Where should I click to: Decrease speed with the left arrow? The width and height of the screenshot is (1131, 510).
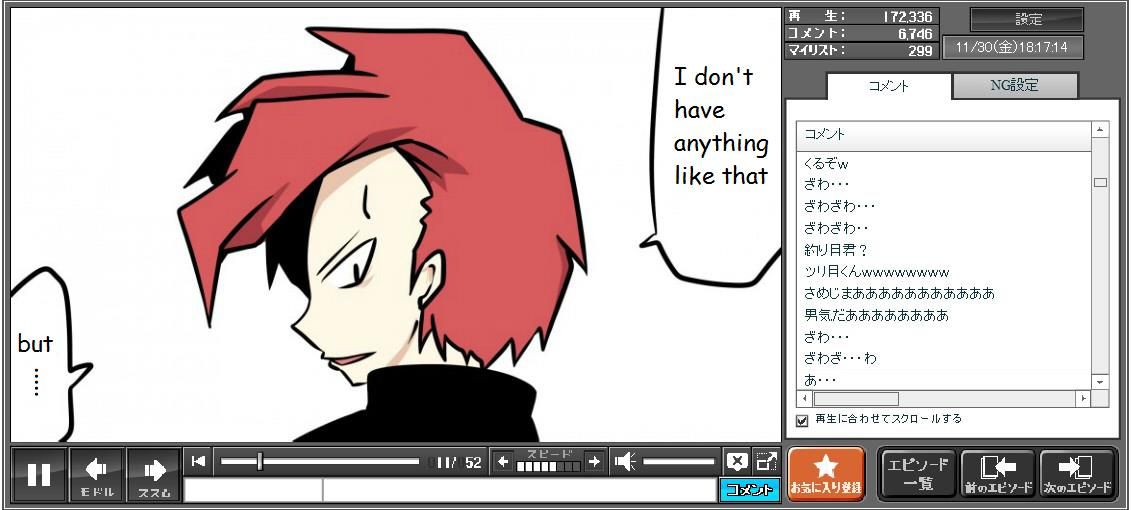coord(504,461)
